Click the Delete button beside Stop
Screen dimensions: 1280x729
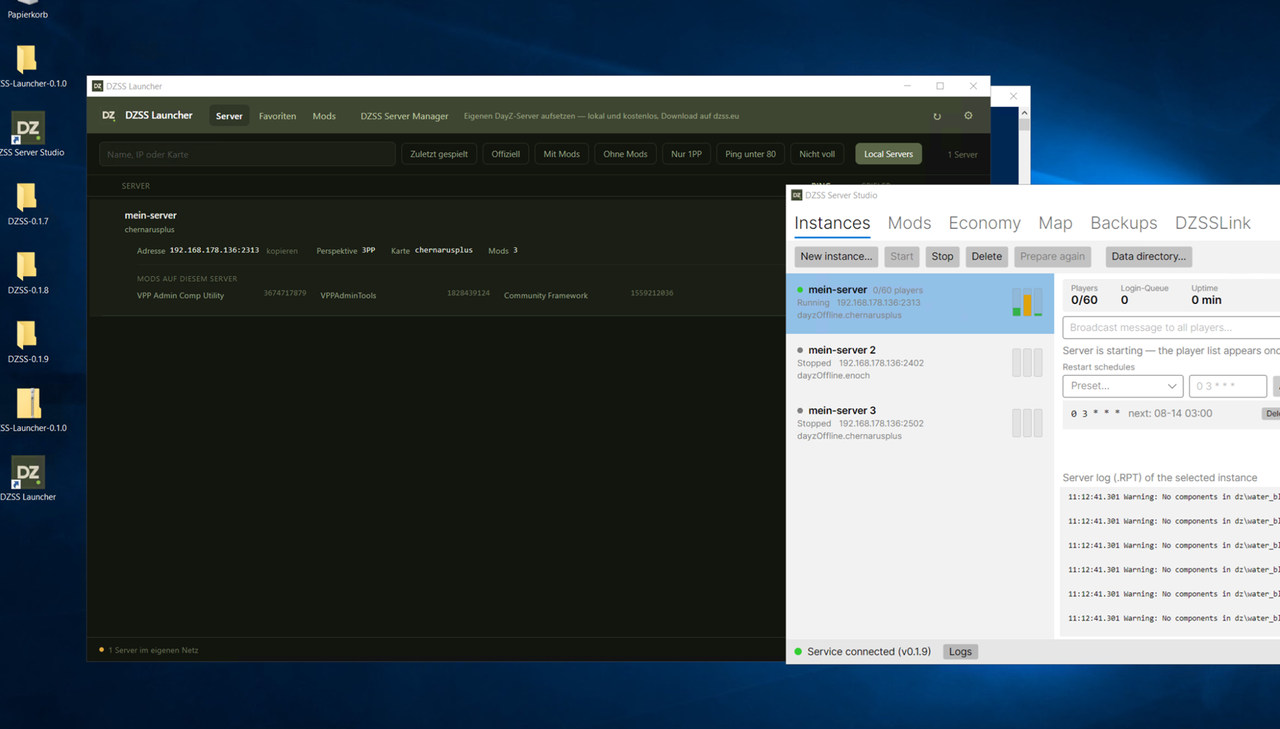pos(986,256)
